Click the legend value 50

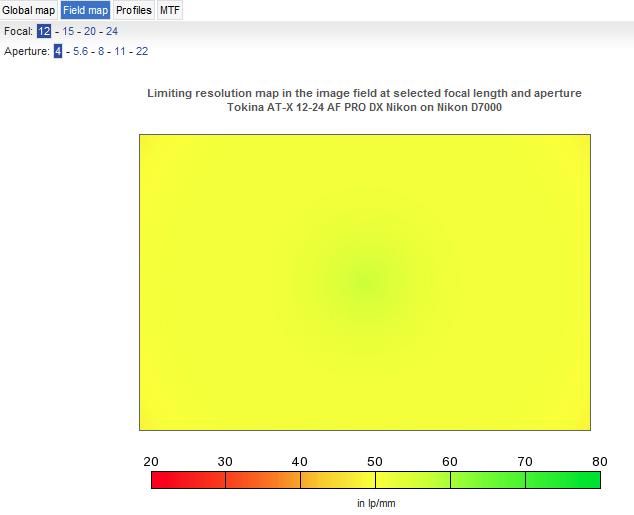[x=375, y=462]
